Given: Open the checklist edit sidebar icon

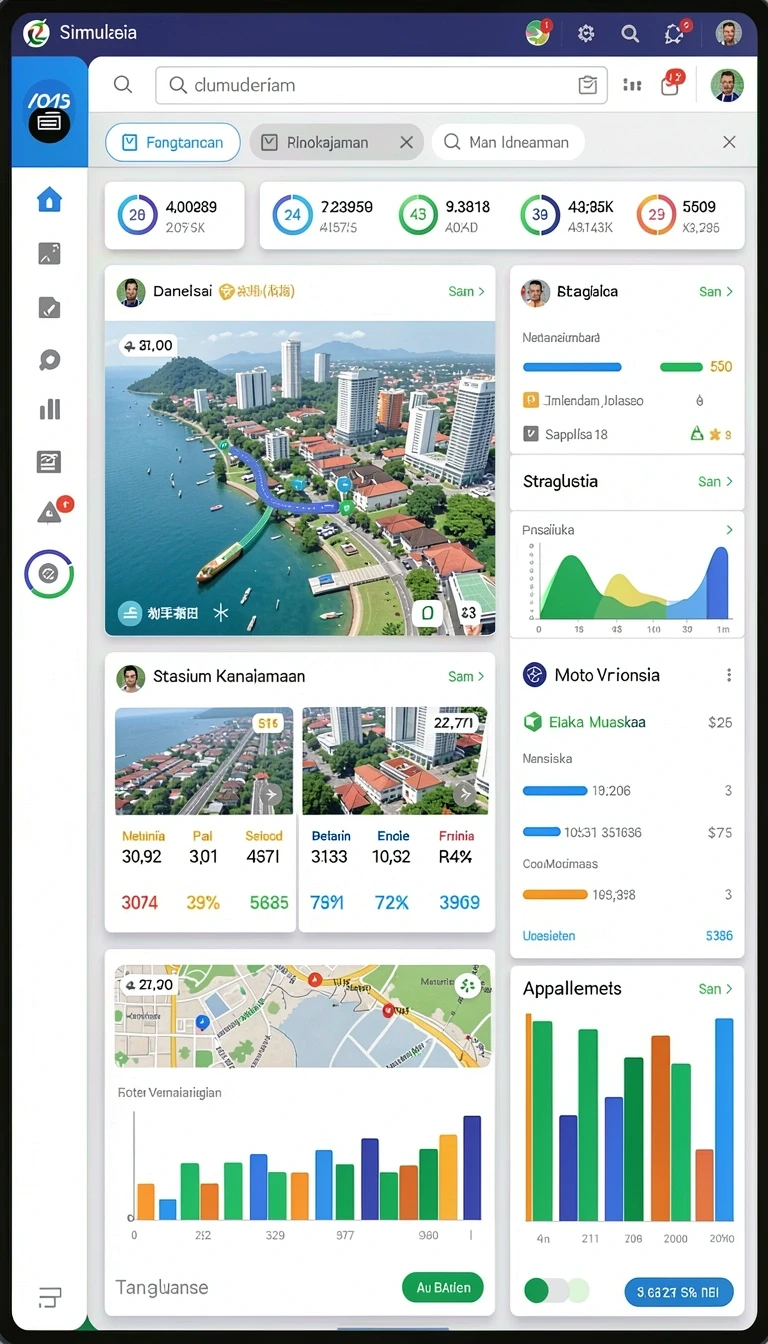Looking at the screenshot, I should click(49, 307).
